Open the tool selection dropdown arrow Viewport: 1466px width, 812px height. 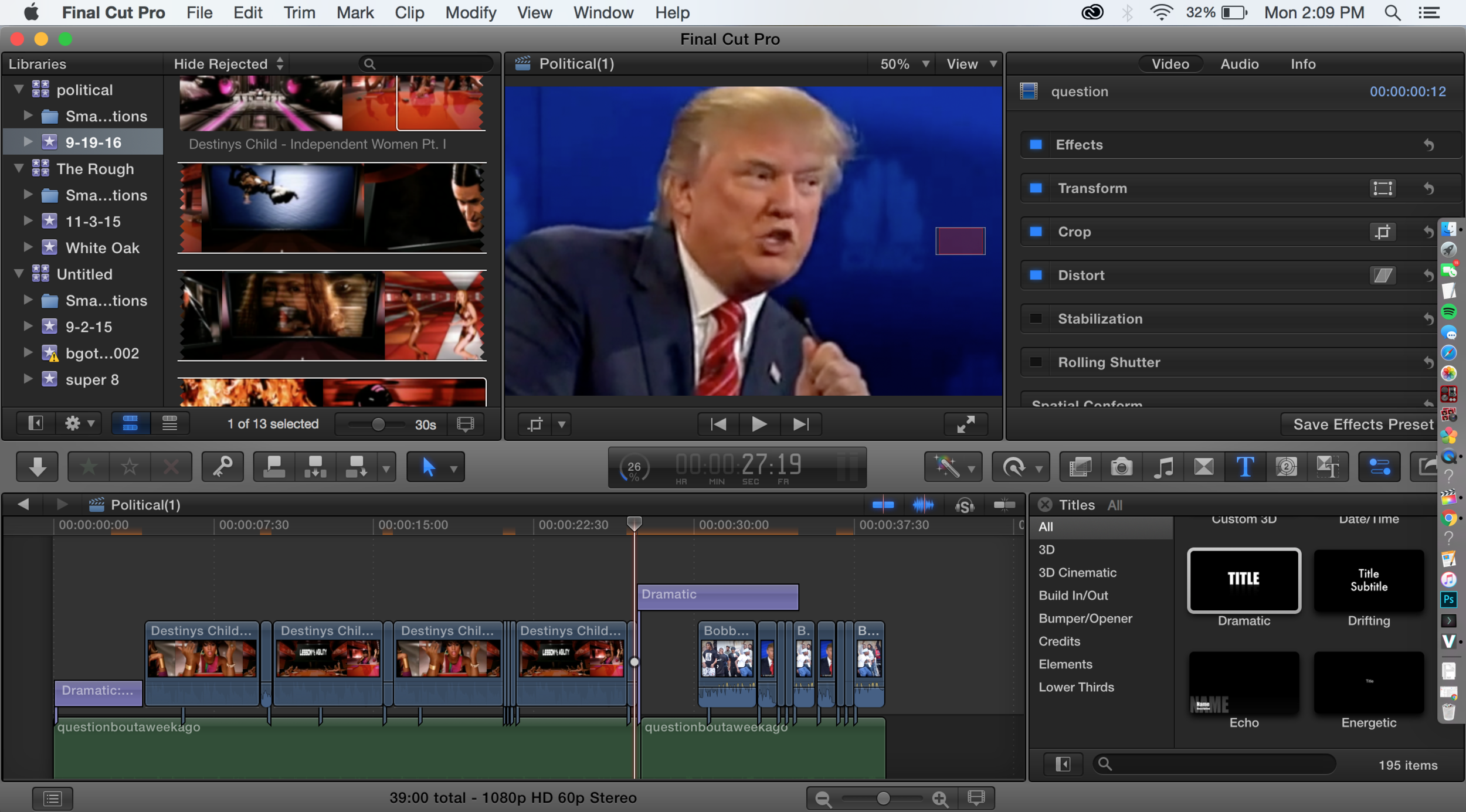tap(454, 468)
